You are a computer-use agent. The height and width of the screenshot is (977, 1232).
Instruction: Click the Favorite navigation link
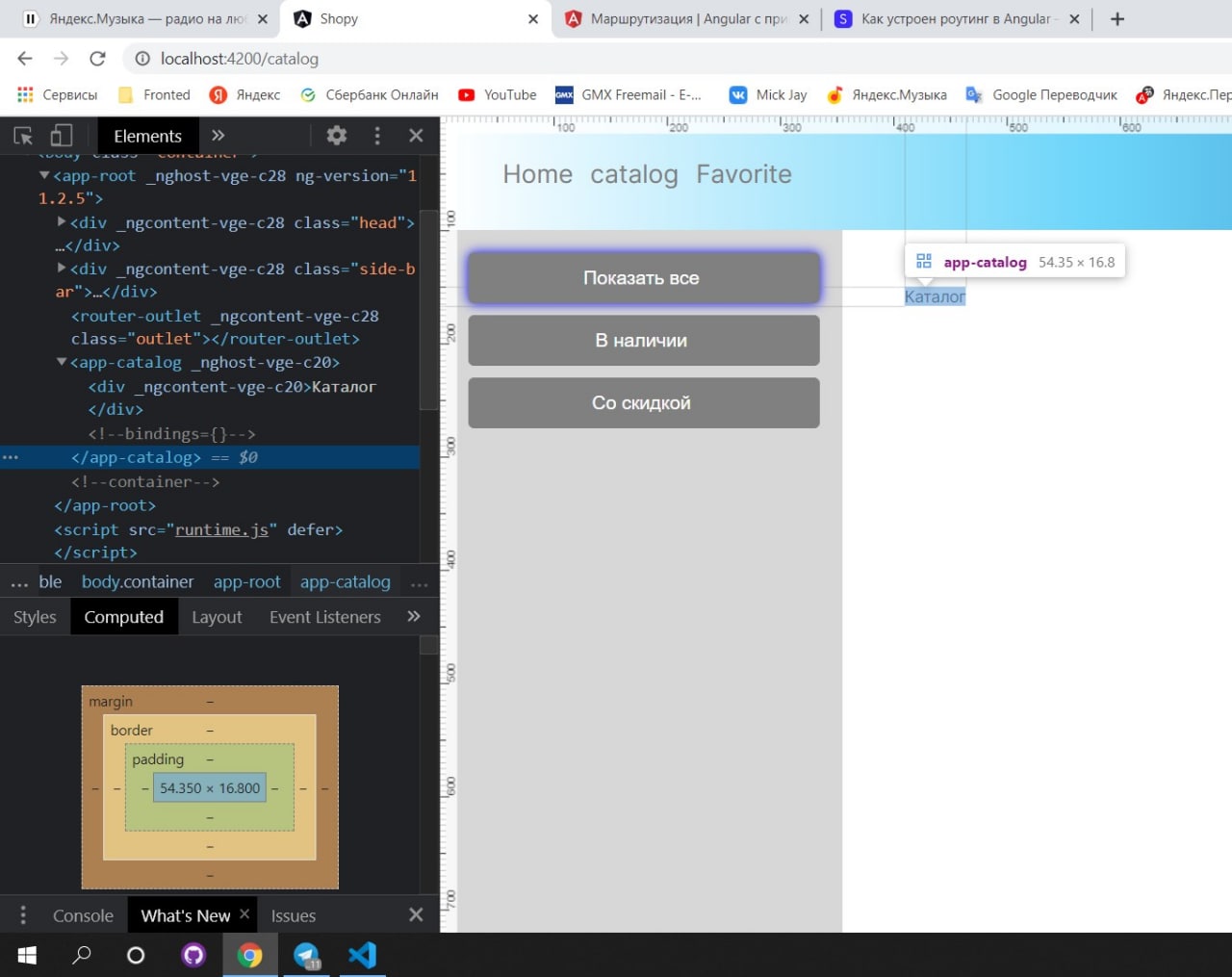tap(744, 174)
